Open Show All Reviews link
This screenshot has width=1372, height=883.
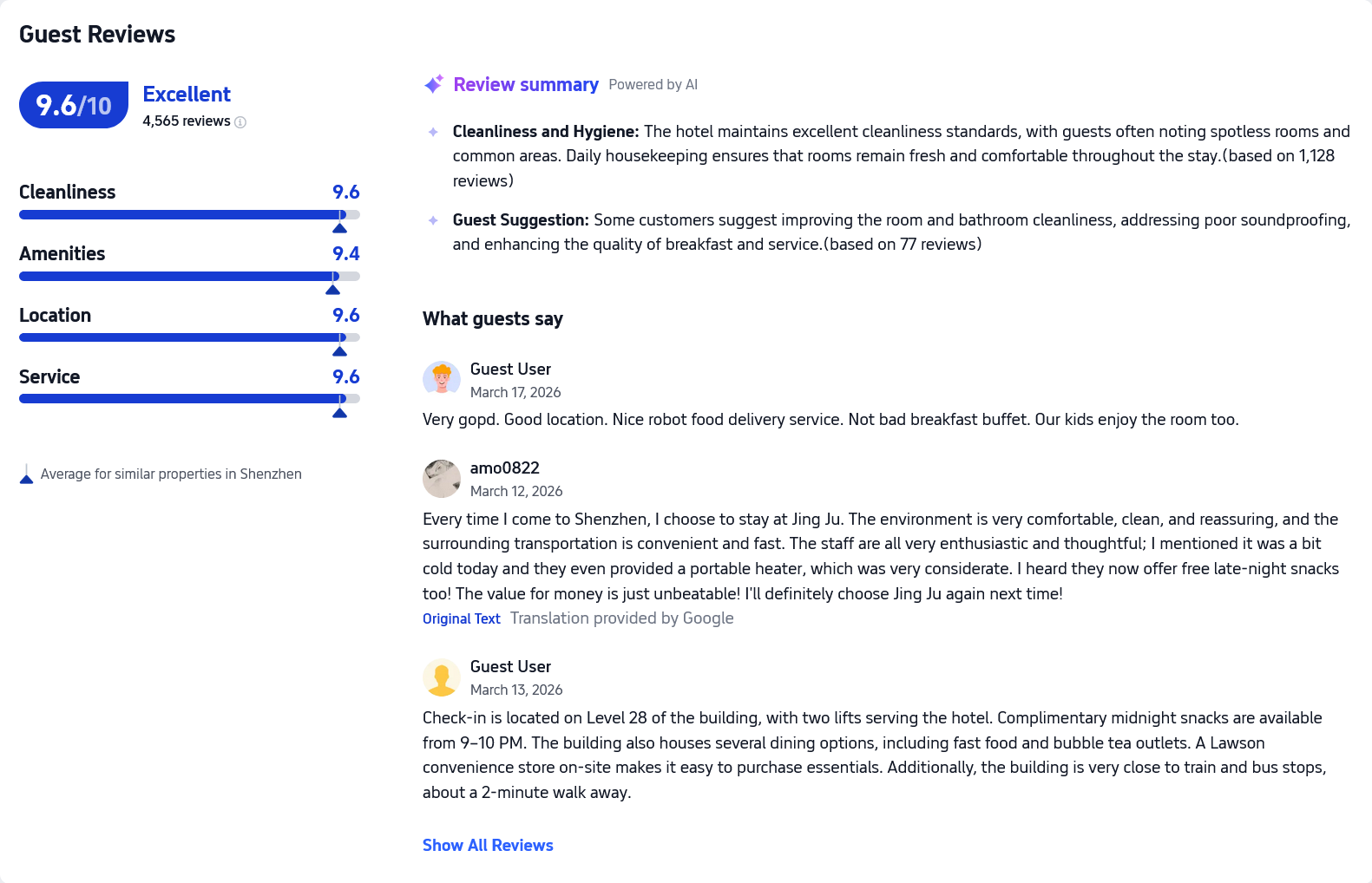488,845
